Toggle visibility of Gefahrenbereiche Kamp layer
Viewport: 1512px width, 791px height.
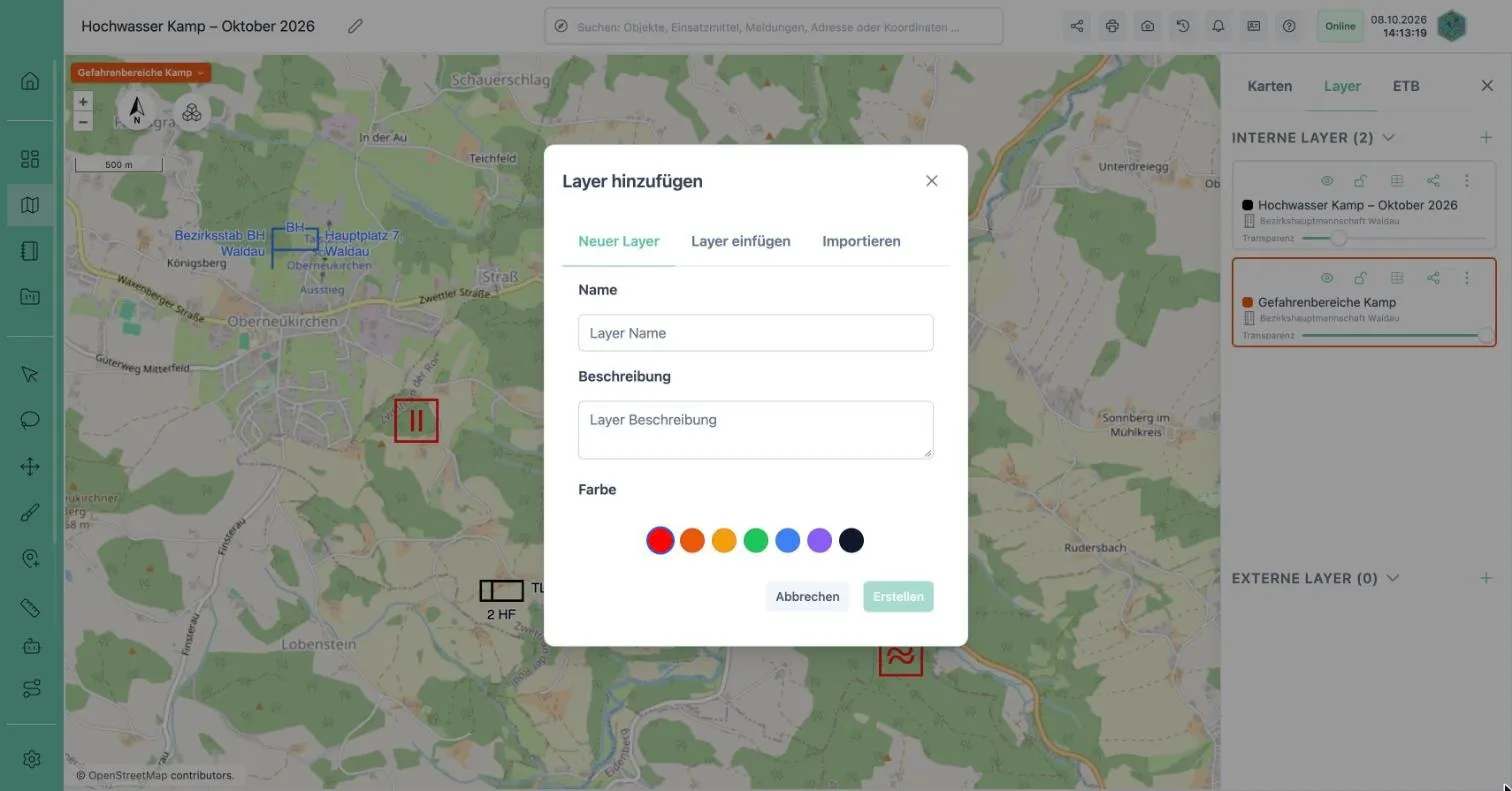tap(1327, 278)
